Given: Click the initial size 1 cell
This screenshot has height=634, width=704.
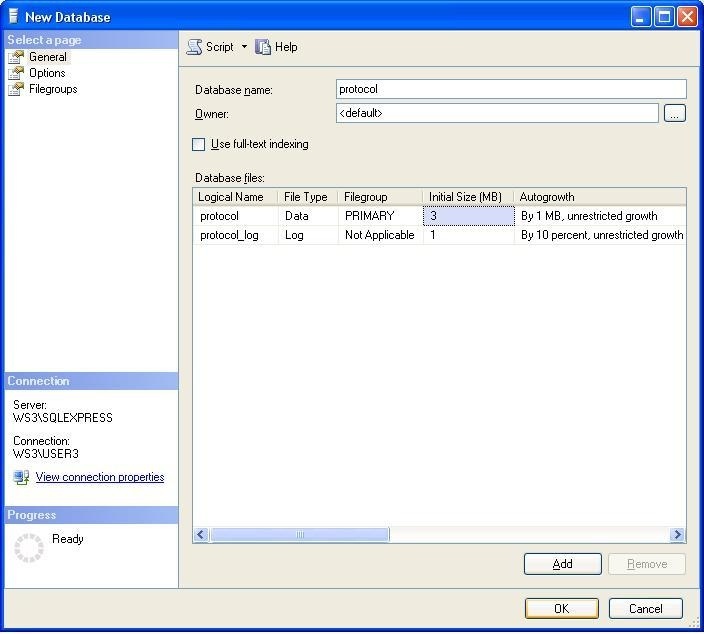Looking at the screenshot, I should 469,235.
